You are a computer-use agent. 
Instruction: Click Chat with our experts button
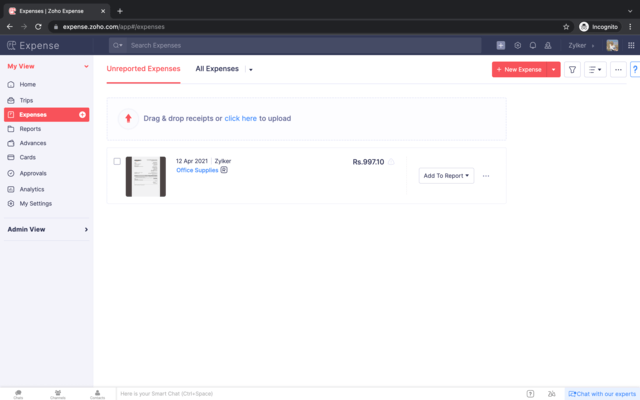pyautogui.click(x=602, y=394)
